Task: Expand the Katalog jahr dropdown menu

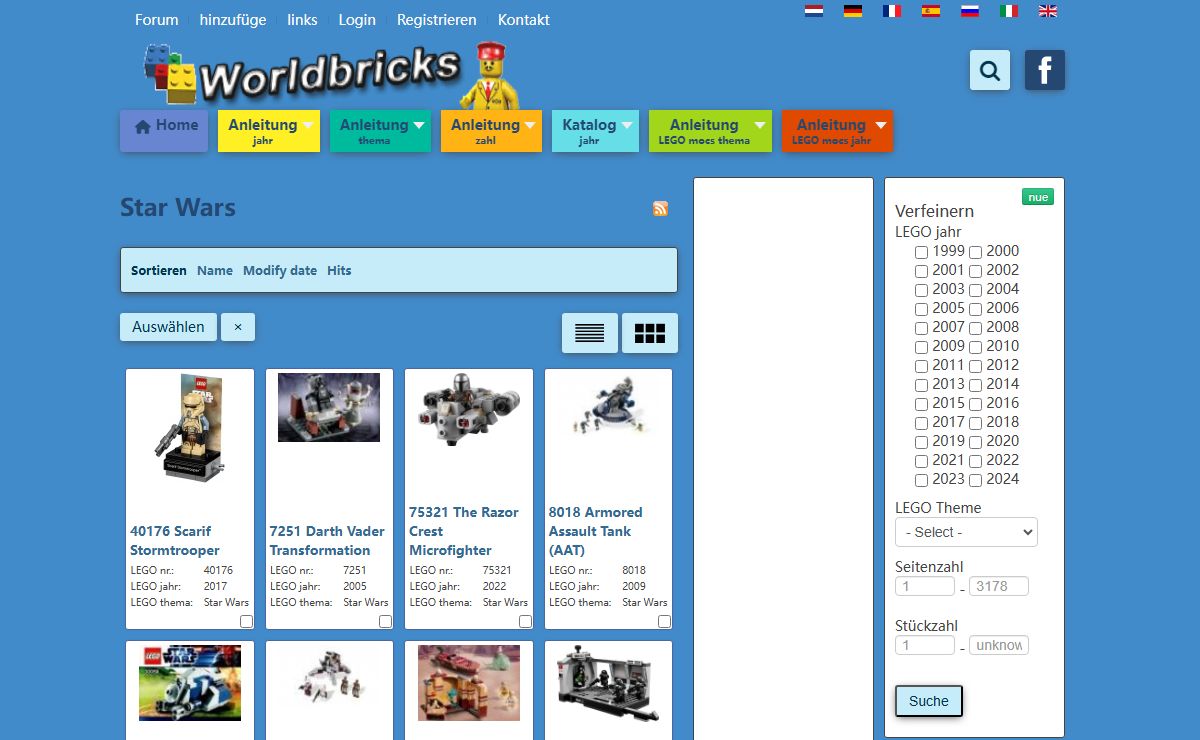Action: pyautogui.click(x=595, y=131)
